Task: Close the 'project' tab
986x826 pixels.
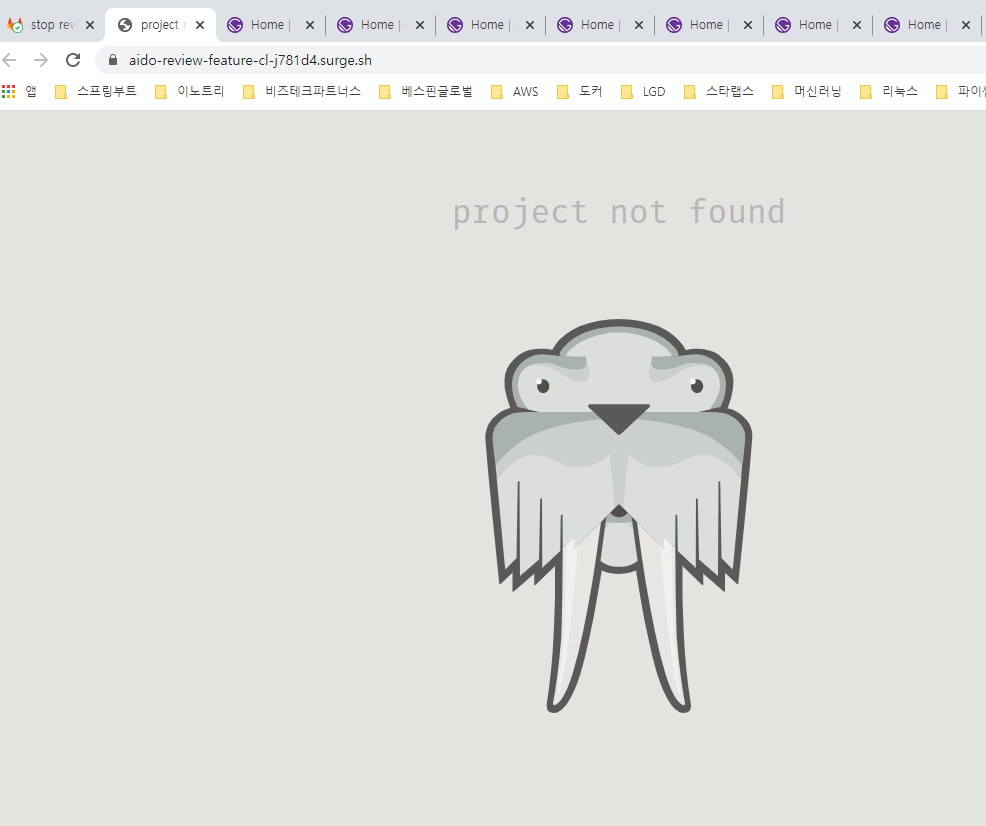Action: (x=200, y=25)
